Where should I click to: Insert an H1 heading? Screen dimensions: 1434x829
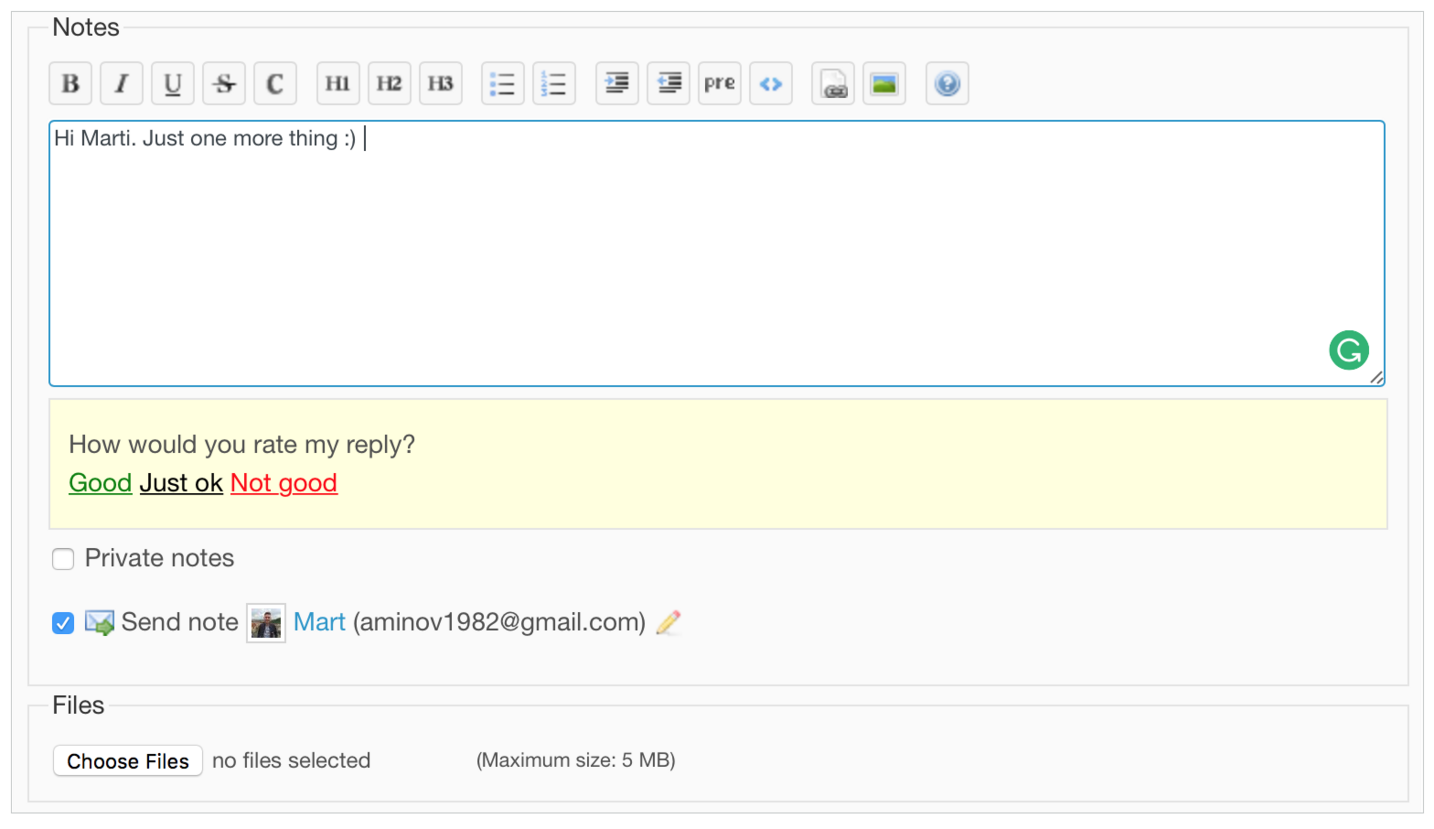[338, 84]
